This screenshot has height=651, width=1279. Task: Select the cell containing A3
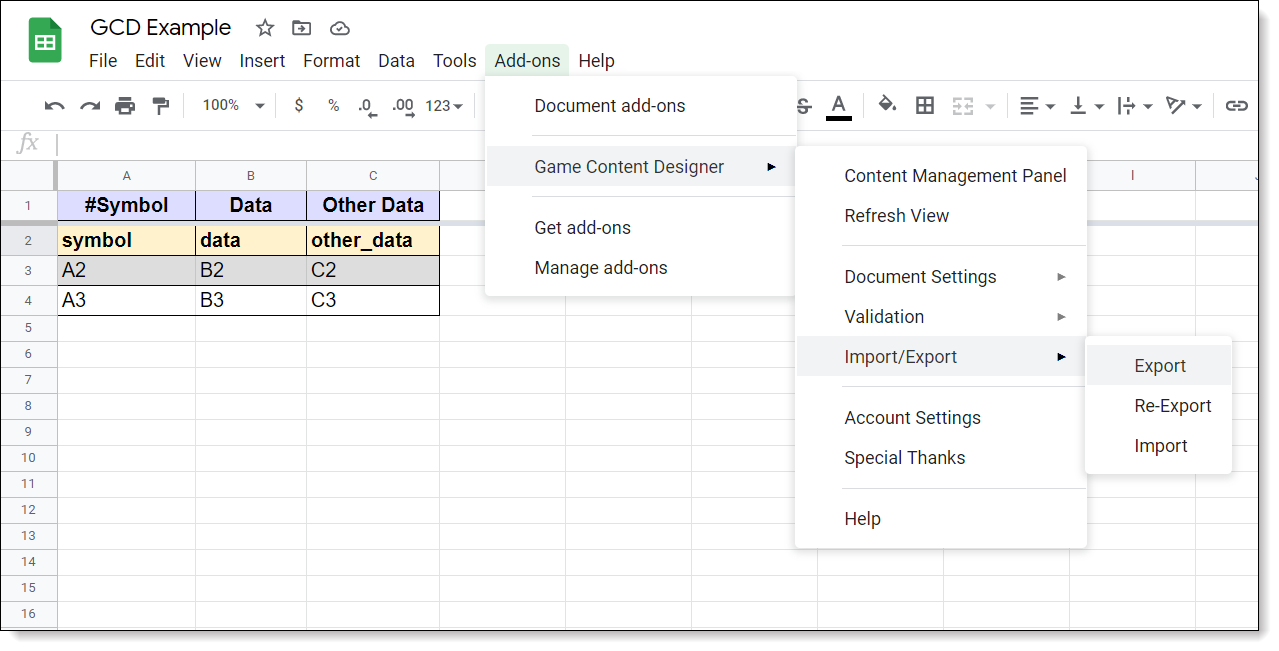point(126,301)
